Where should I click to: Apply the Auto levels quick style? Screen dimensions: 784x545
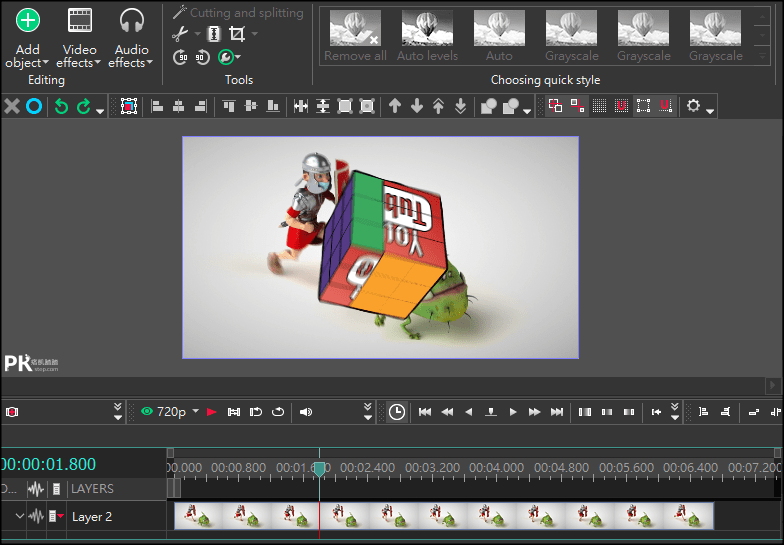tap(427, 36)
